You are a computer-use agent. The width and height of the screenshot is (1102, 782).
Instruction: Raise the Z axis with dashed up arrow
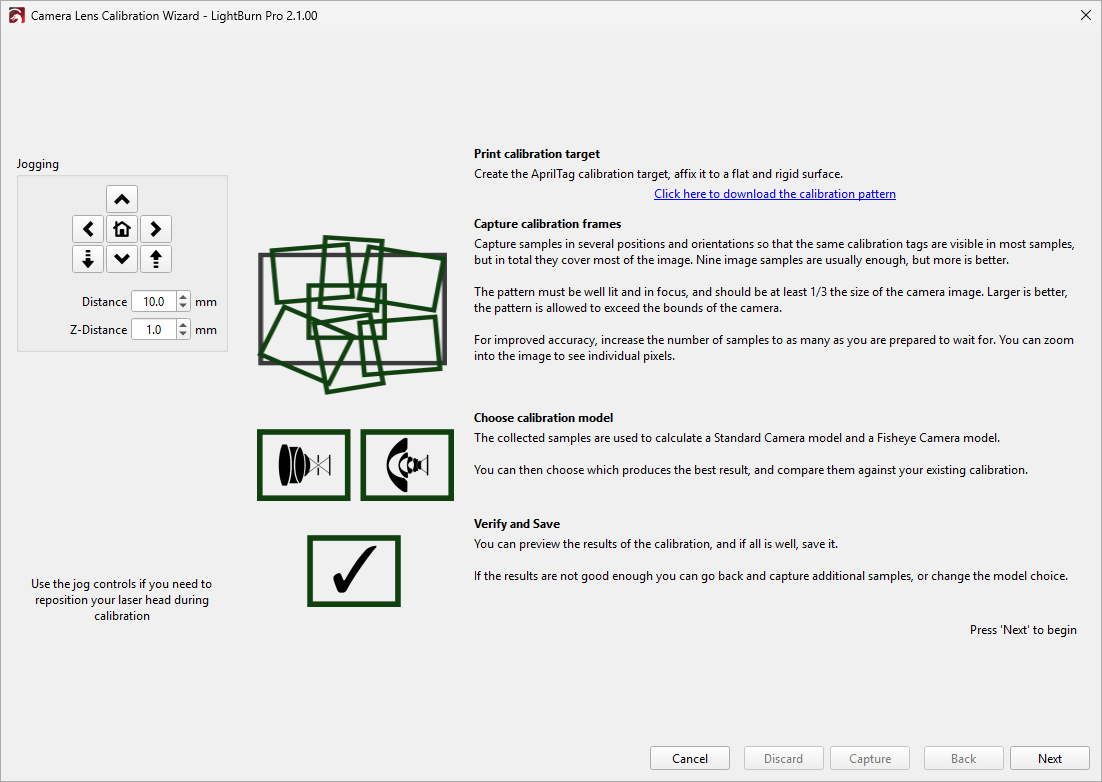(156, 259)
